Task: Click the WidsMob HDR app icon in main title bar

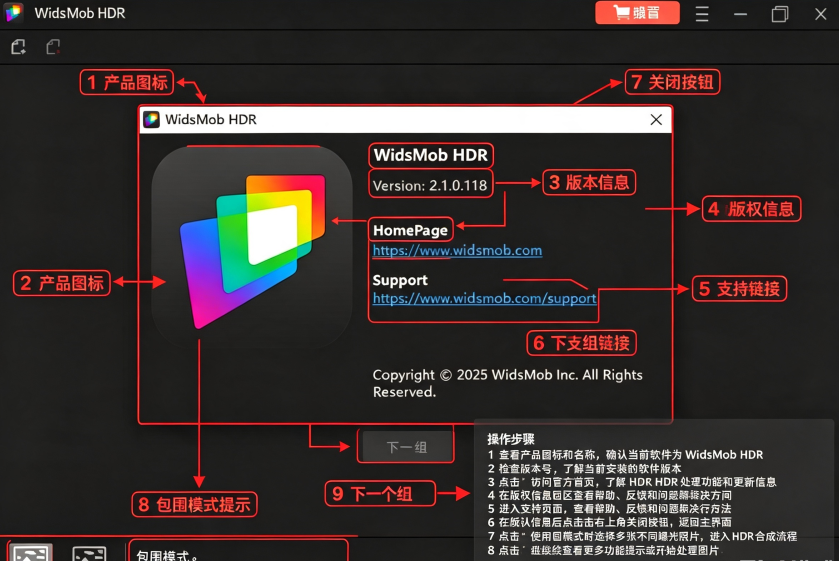Action: point(14,12)
